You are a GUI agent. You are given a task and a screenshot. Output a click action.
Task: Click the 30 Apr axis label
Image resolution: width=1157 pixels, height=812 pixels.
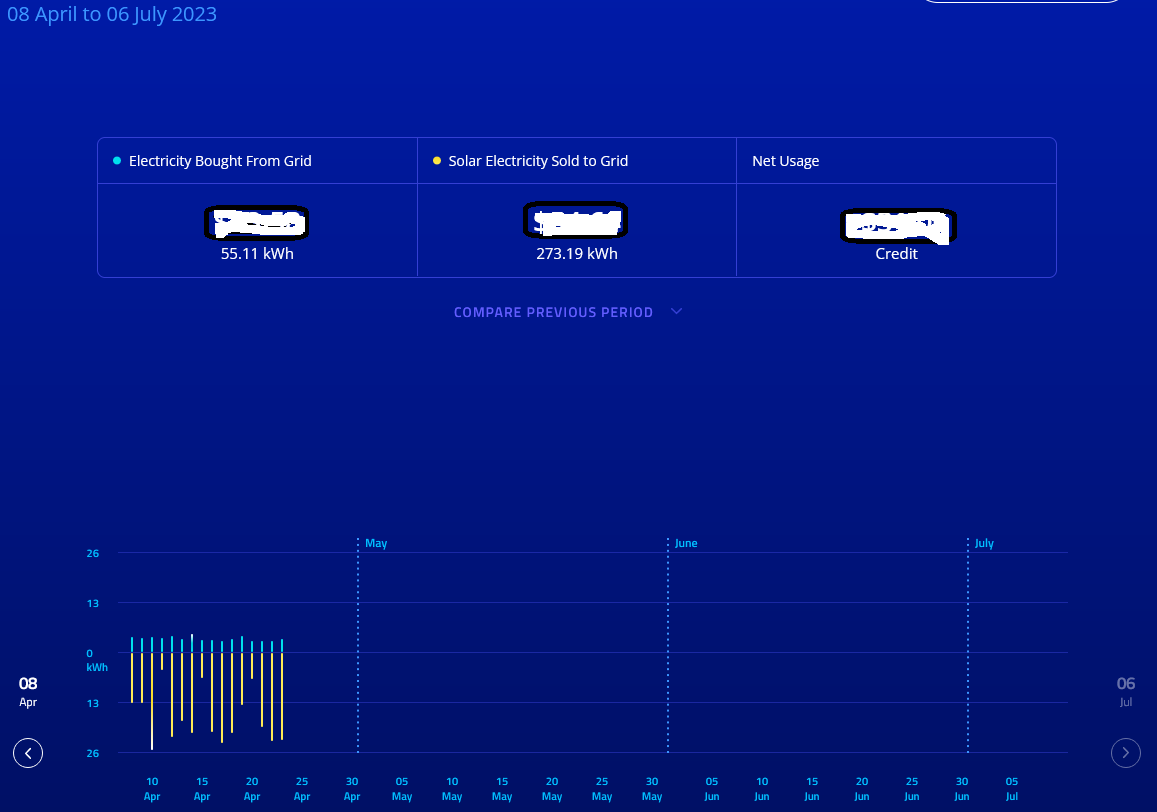coord(352,788)
